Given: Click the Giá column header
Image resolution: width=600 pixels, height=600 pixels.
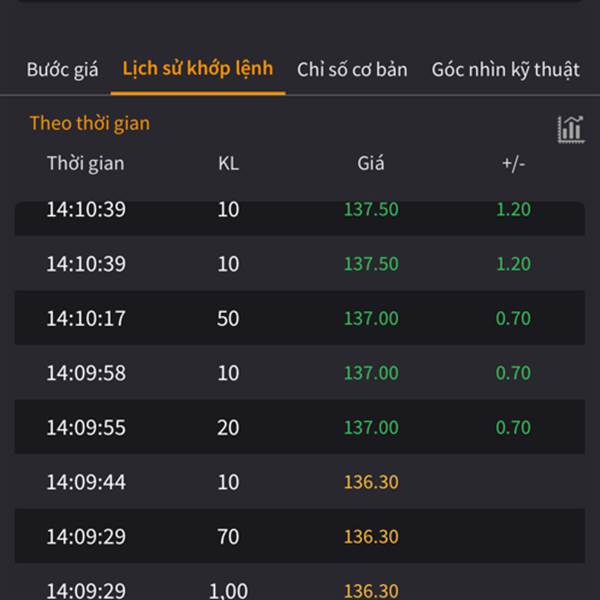Looking at the screenshot, I should click(x=371, y=163).
